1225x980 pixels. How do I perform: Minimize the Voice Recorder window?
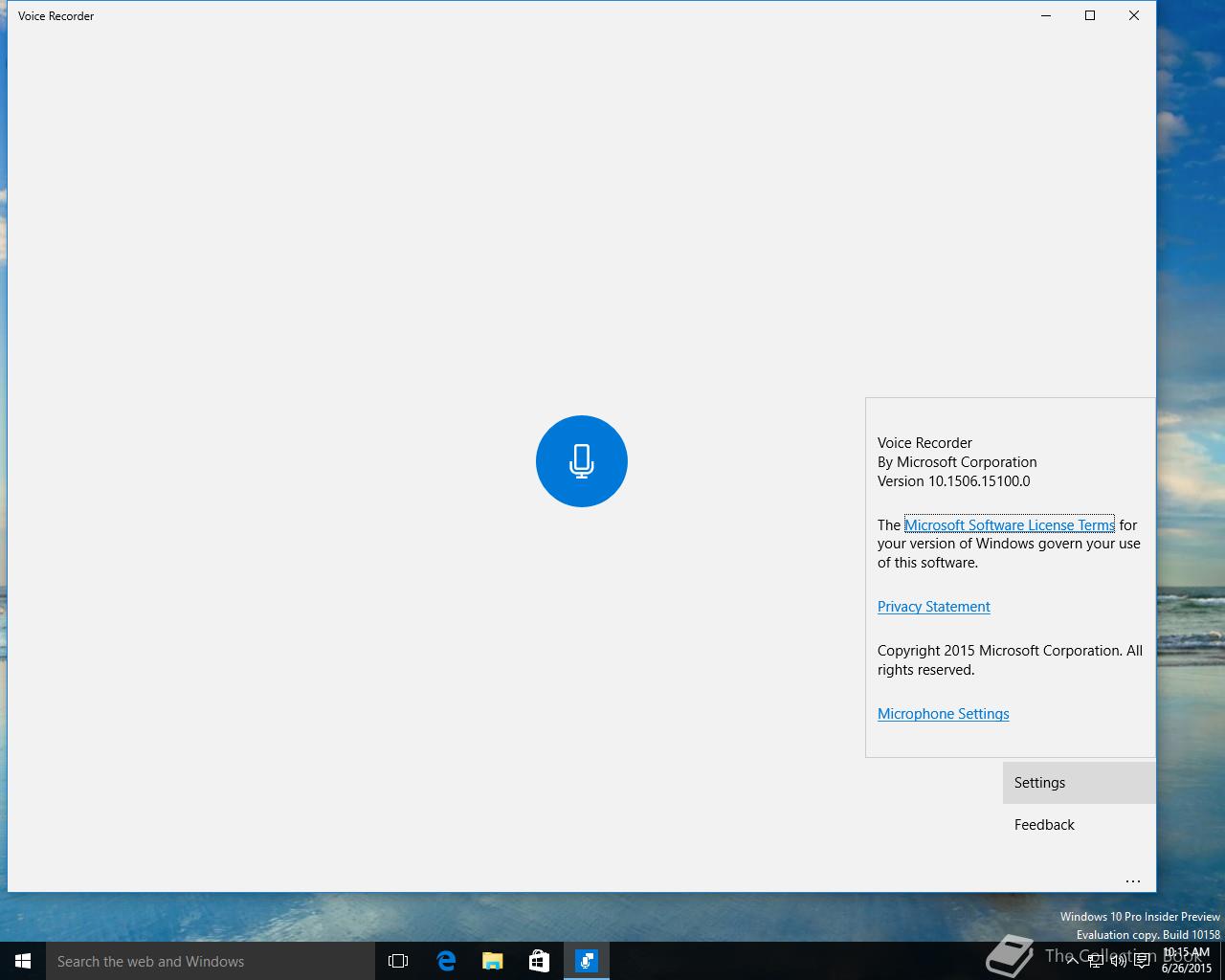click(x=1046, y=15)
